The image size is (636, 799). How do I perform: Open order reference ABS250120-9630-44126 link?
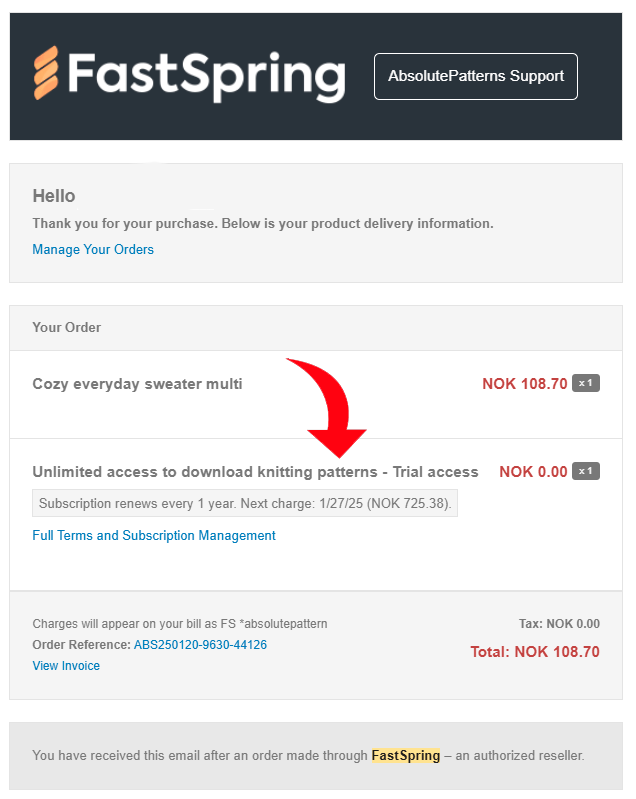pos(200,645)
